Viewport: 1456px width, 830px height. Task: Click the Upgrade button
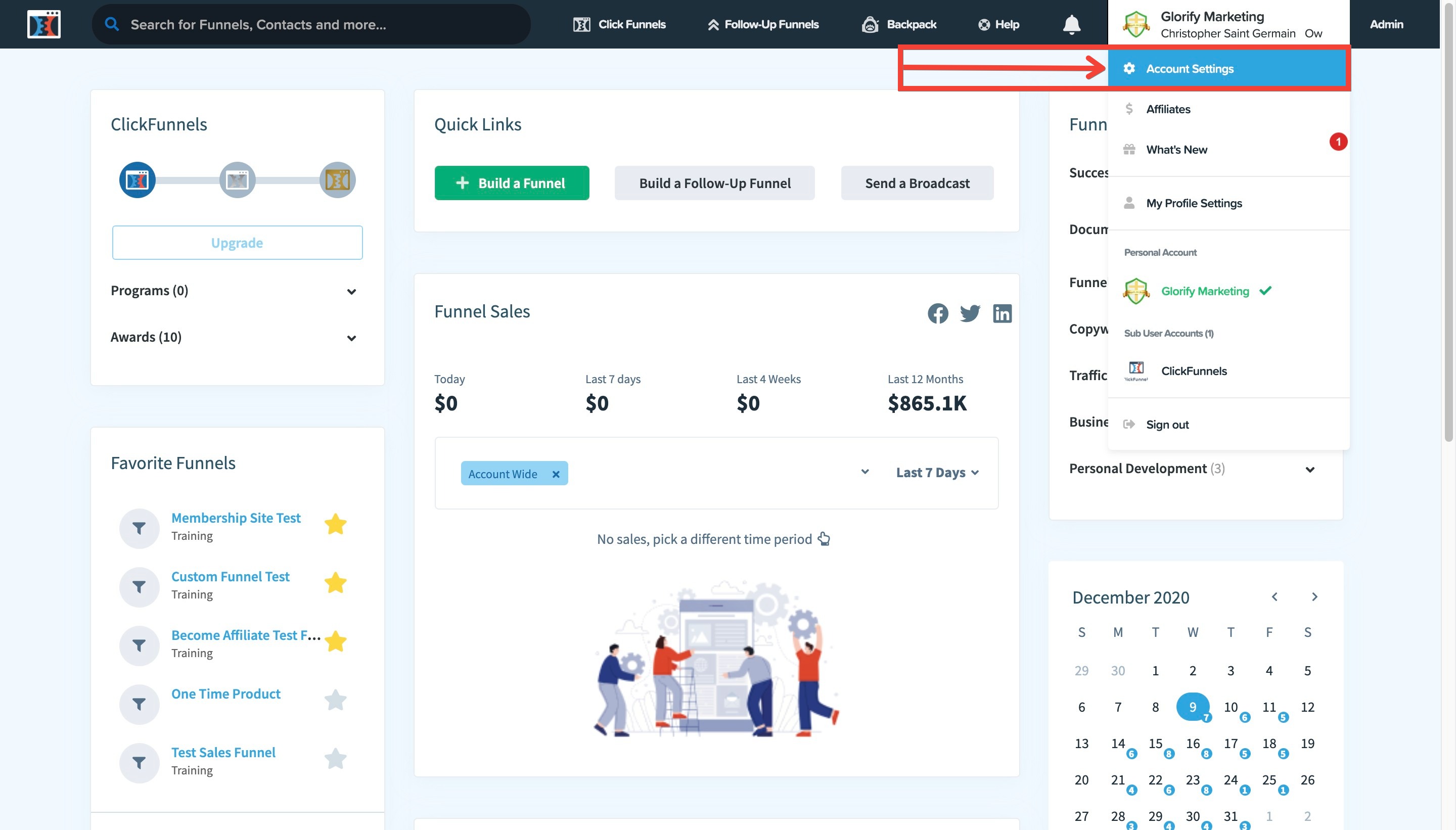[237, 242]
